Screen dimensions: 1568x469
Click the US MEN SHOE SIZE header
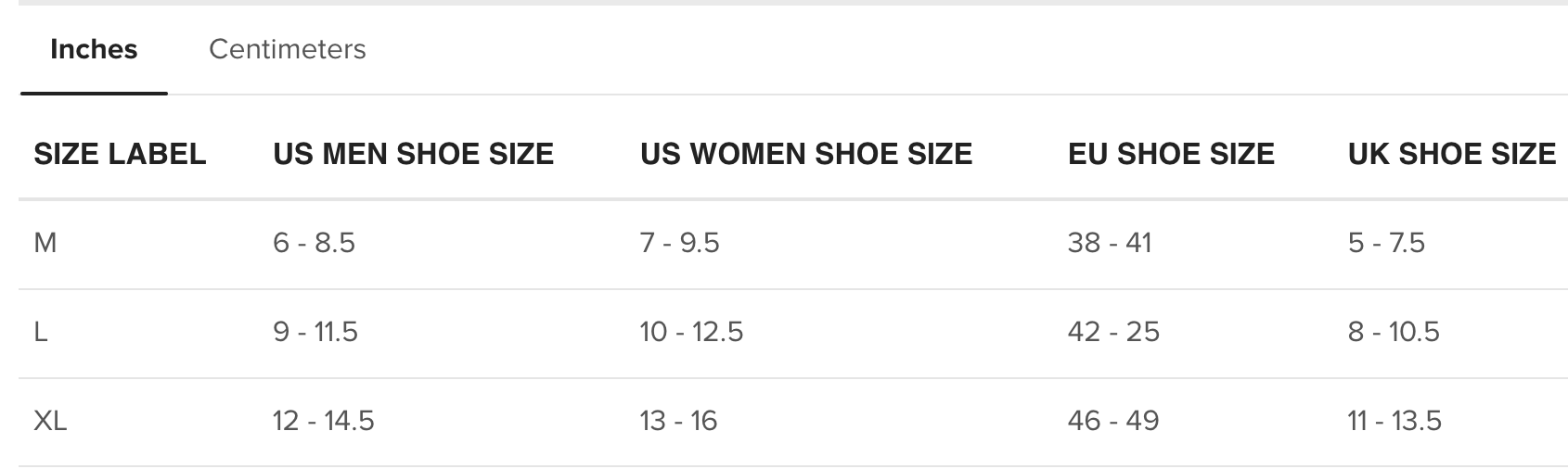click(x=413, y=154)
